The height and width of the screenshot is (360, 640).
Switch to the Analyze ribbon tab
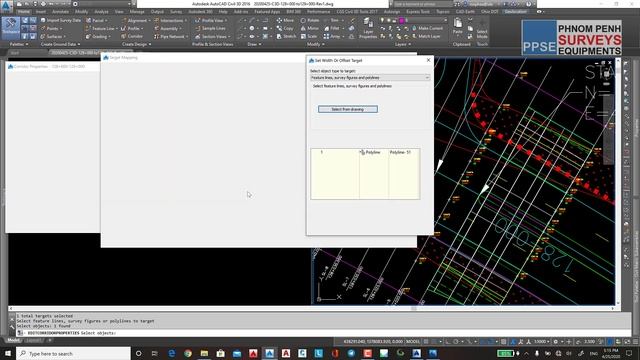click(x=101, y=12)
